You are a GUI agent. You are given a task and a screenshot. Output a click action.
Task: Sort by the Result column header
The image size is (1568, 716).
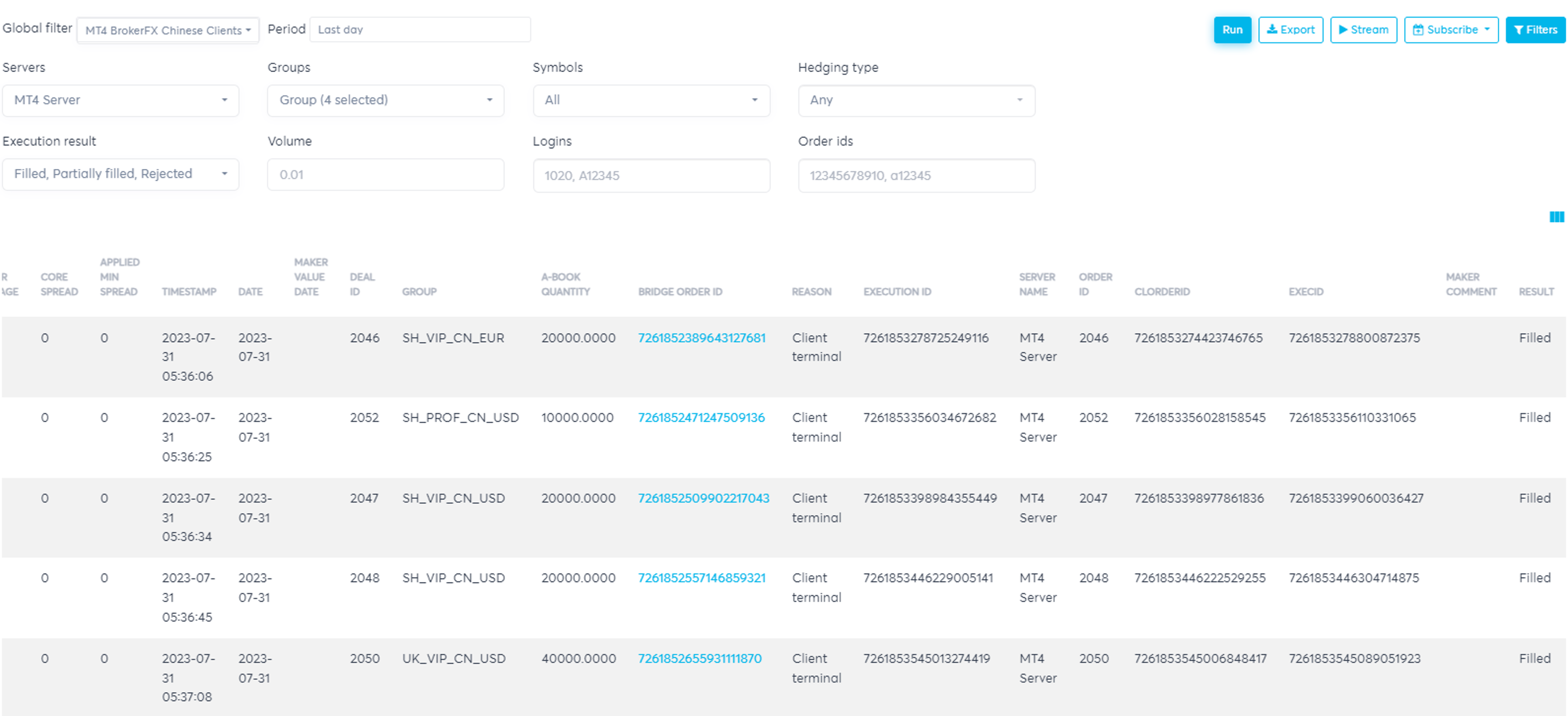coord(1536,292)
